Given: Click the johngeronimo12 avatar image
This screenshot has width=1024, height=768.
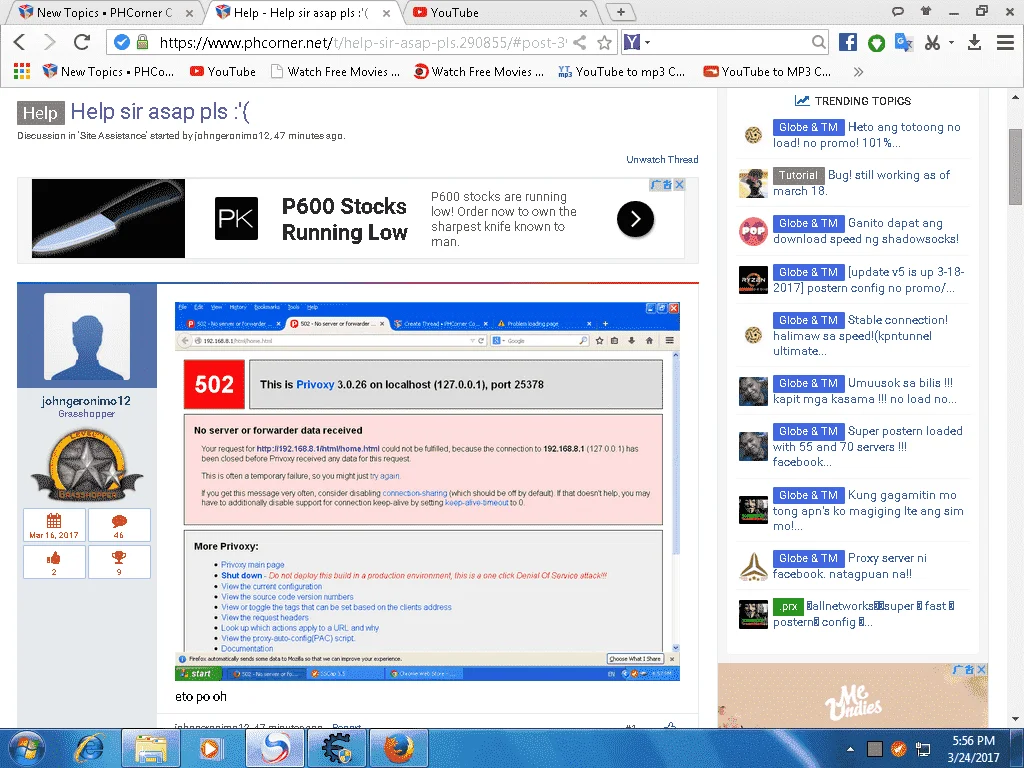Looking at the screenshot, I should [87, 336].
